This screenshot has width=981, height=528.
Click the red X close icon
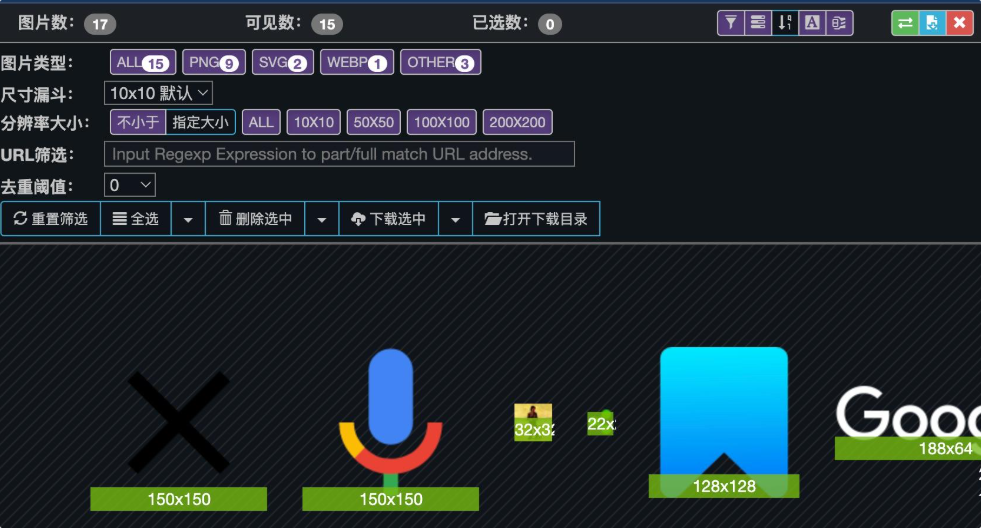point(959,23)
